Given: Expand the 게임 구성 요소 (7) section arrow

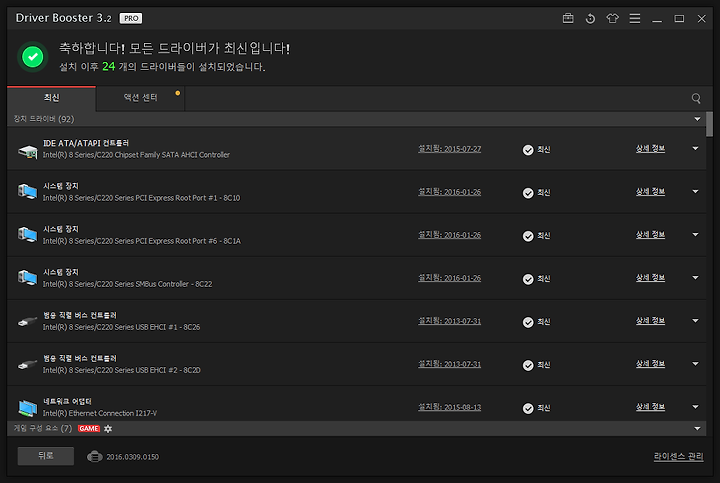Looking at the screenshot, I should click(x=698, y=428).
